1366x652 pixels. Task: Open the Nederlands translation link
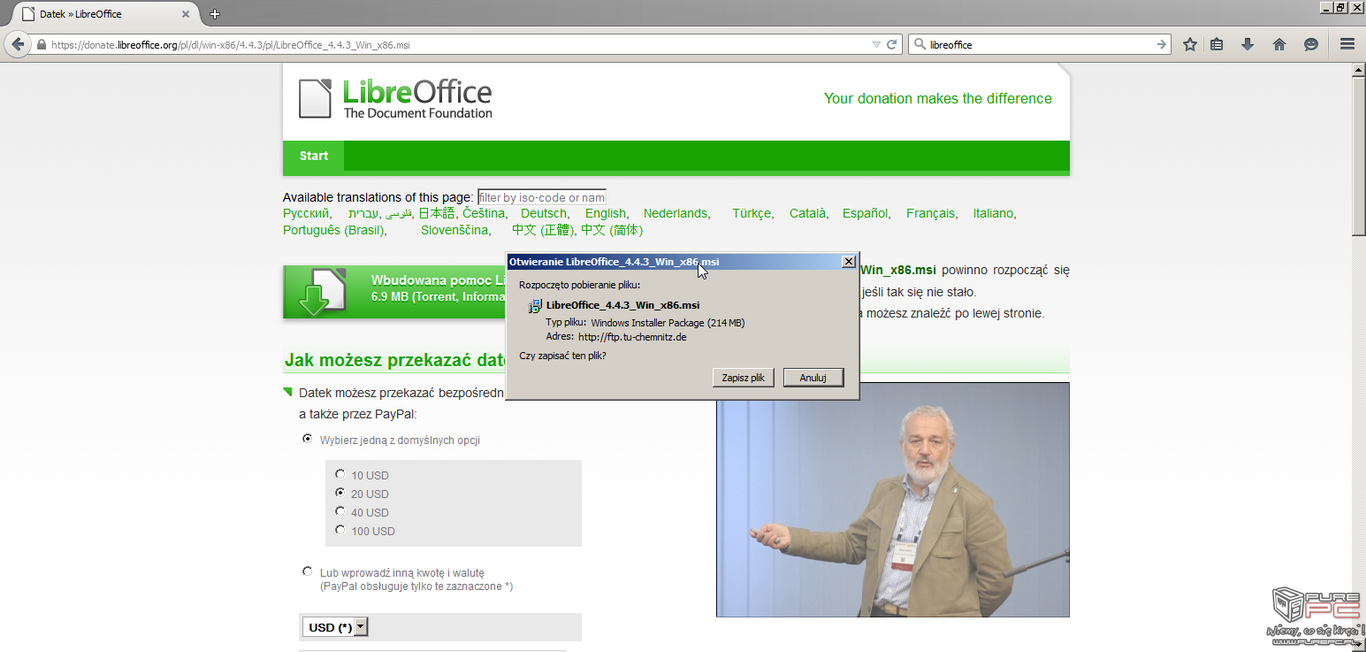[676, 213]
